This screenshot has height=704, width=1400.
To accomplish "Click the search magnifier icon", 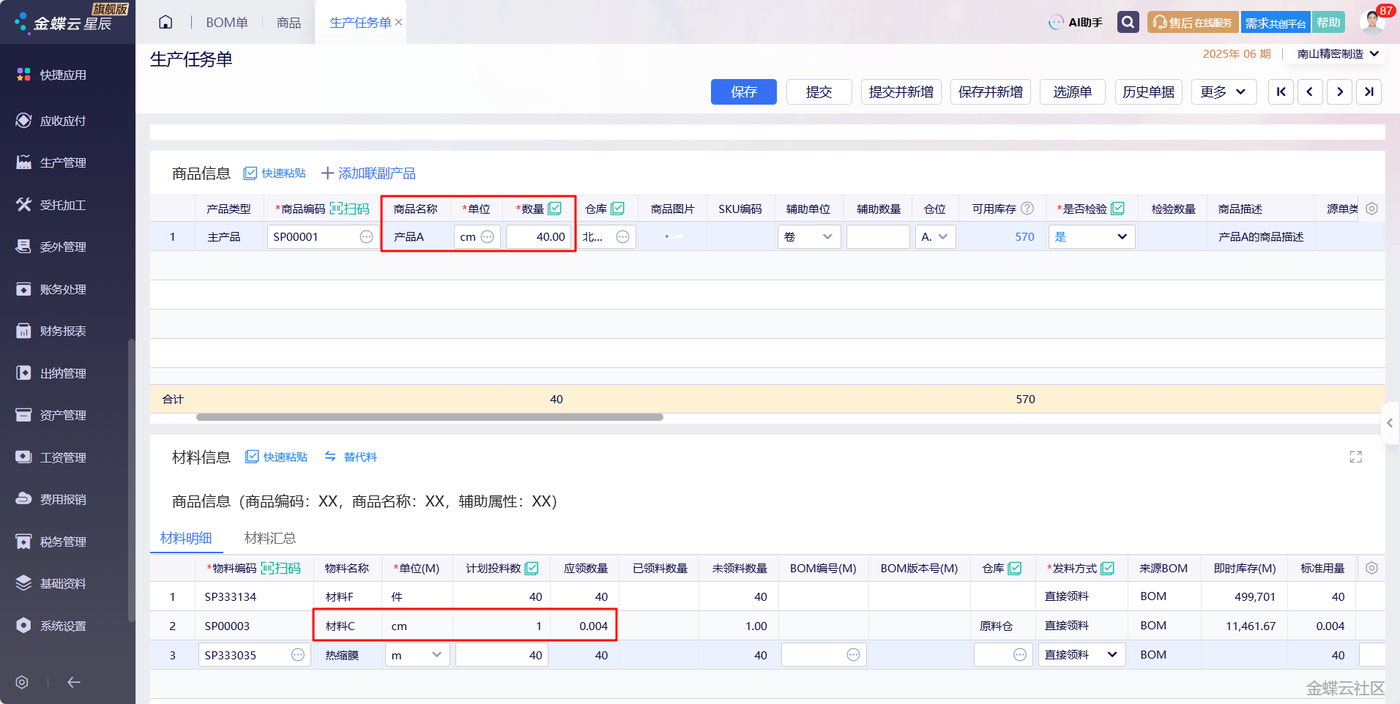I will 1128,22.
